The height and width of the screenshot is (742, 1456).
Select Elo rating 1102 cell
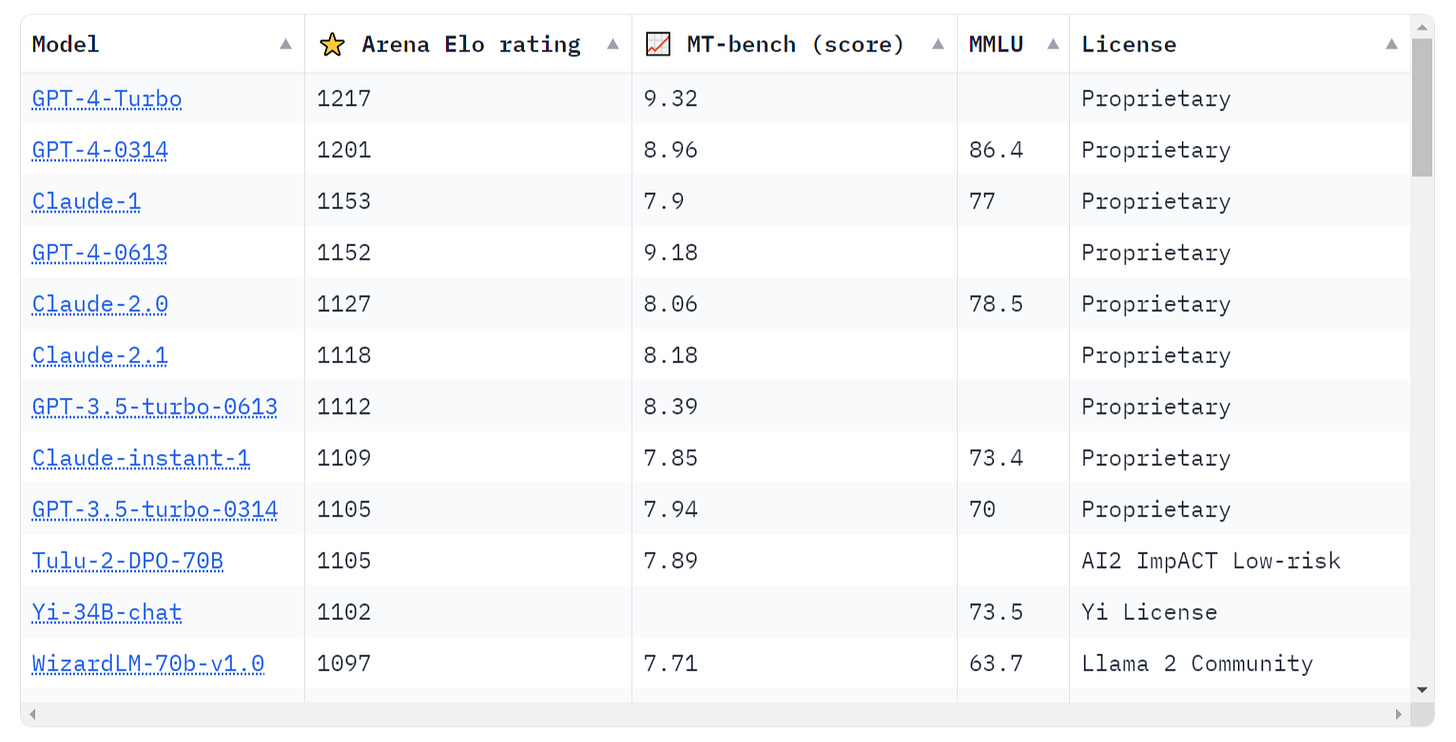pos(468,612)
